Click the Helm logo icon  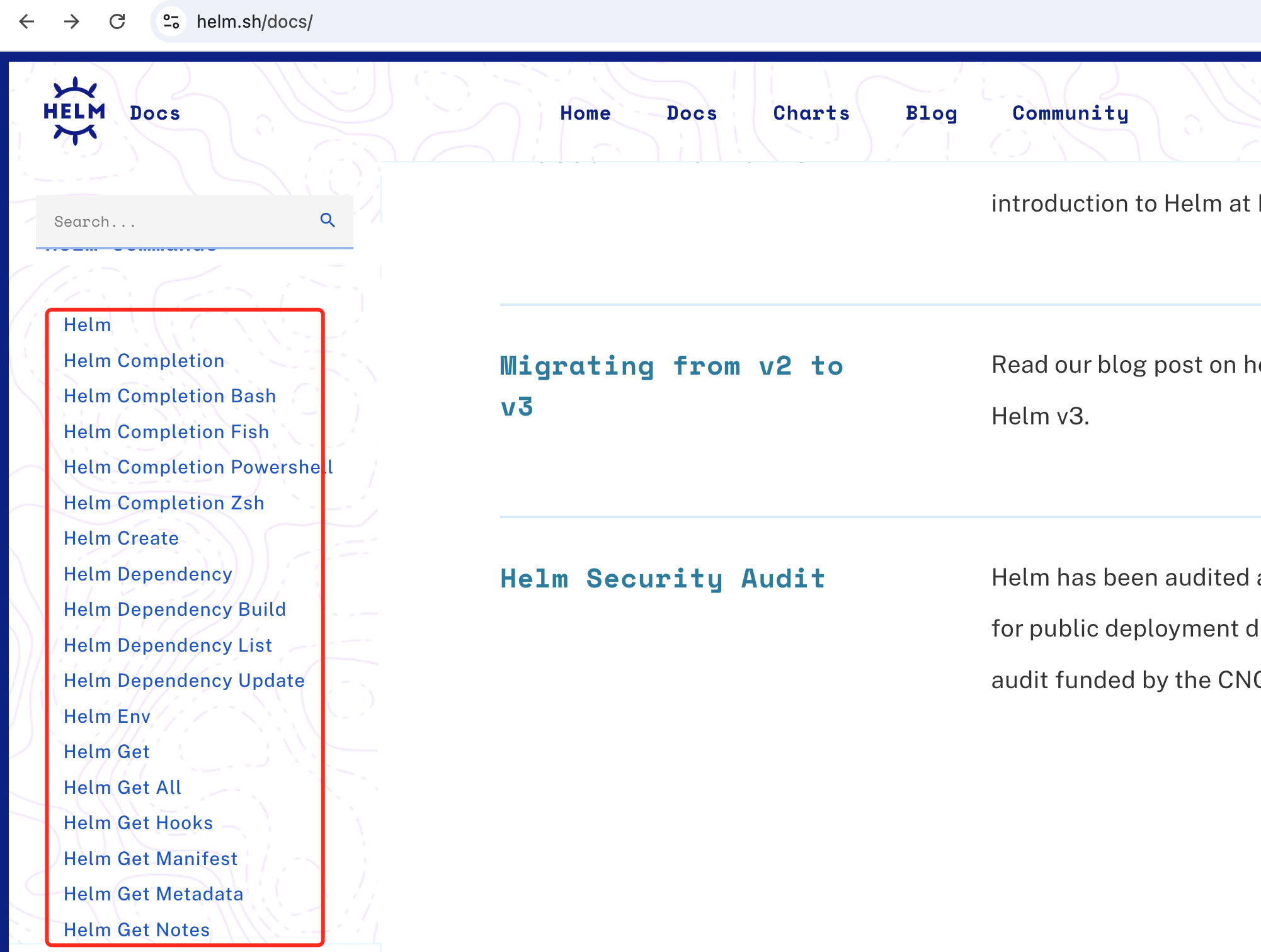74,111
